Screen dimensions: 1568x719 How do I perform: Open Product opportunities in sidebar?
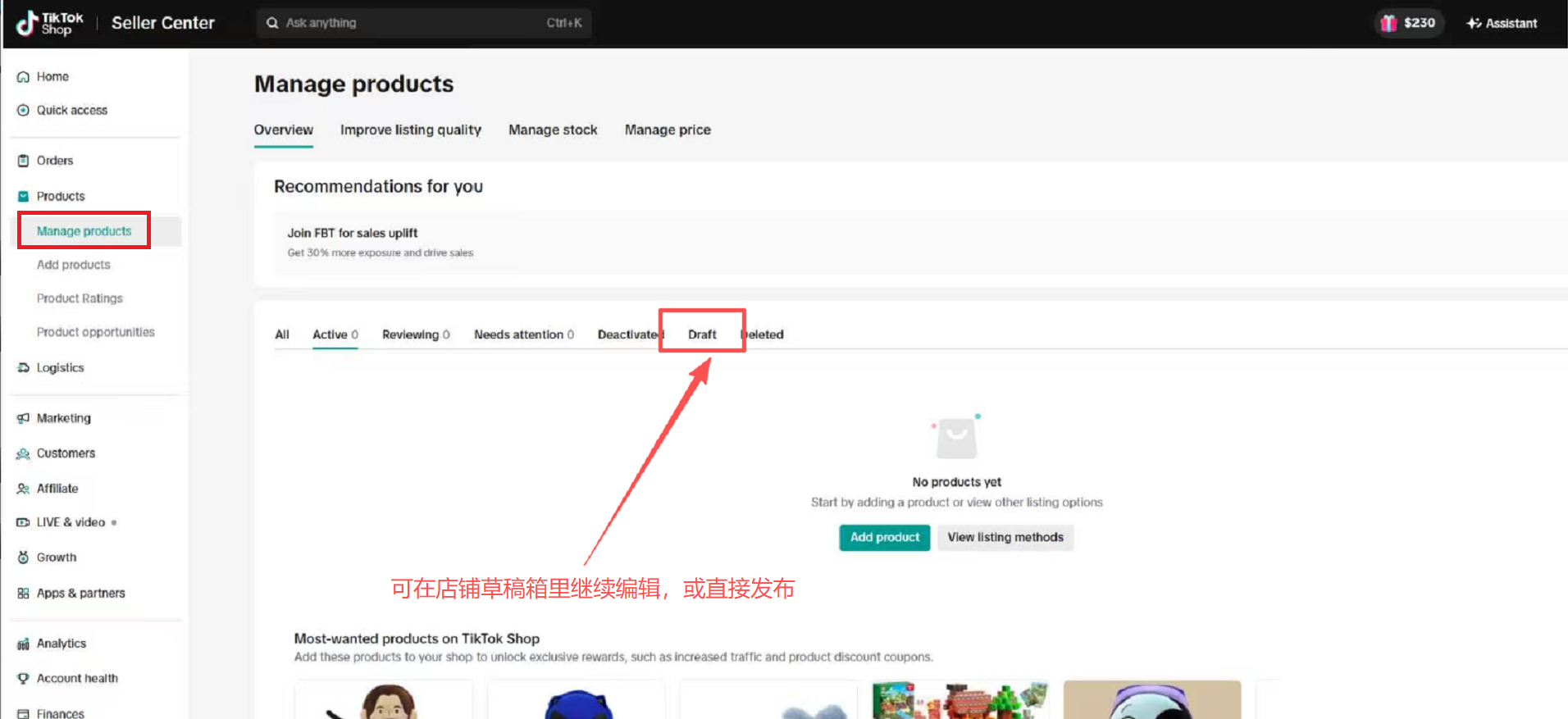(95, 332)
